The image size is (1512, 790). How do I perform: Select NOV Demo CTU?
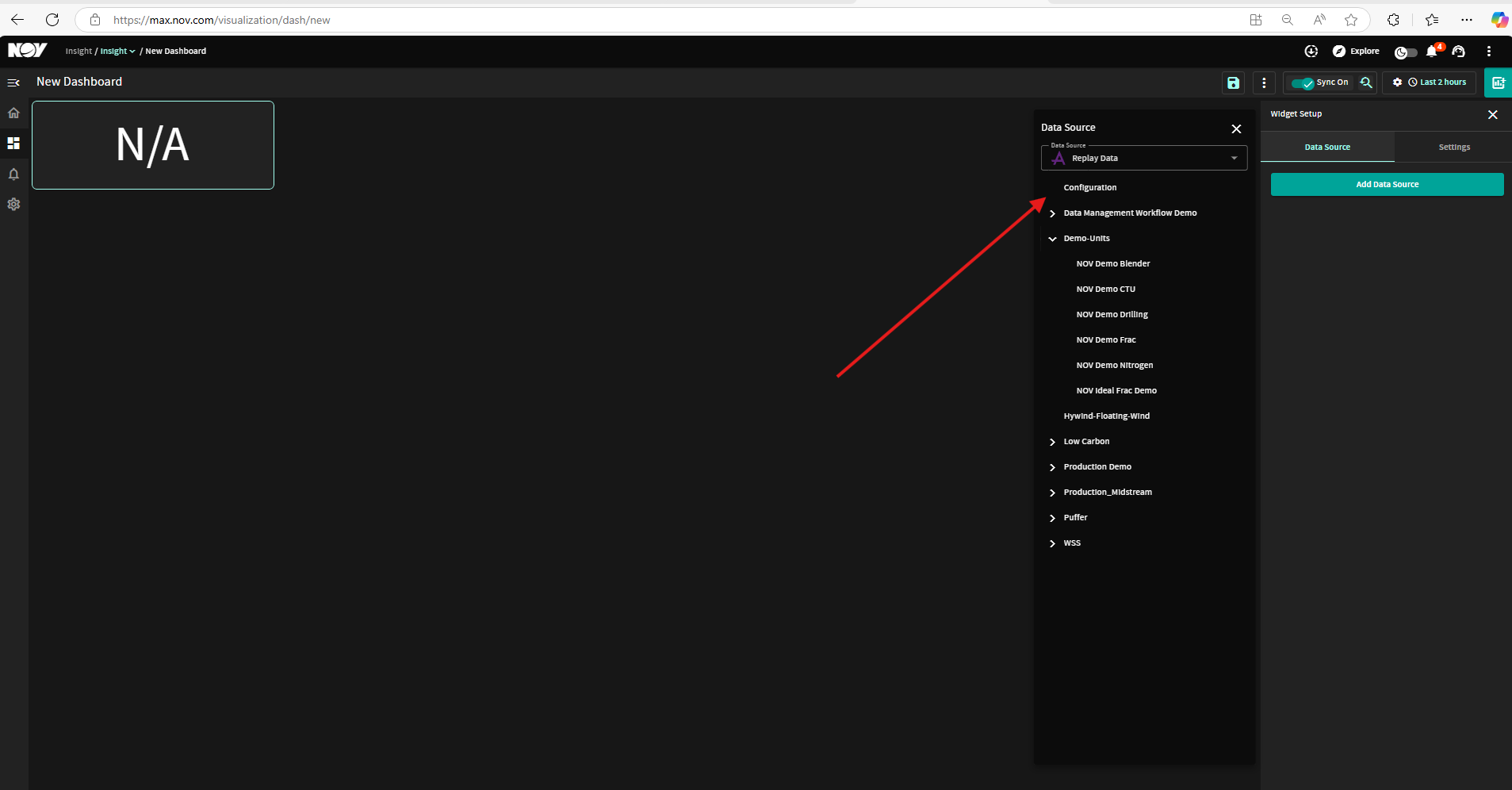(1105, 290)
